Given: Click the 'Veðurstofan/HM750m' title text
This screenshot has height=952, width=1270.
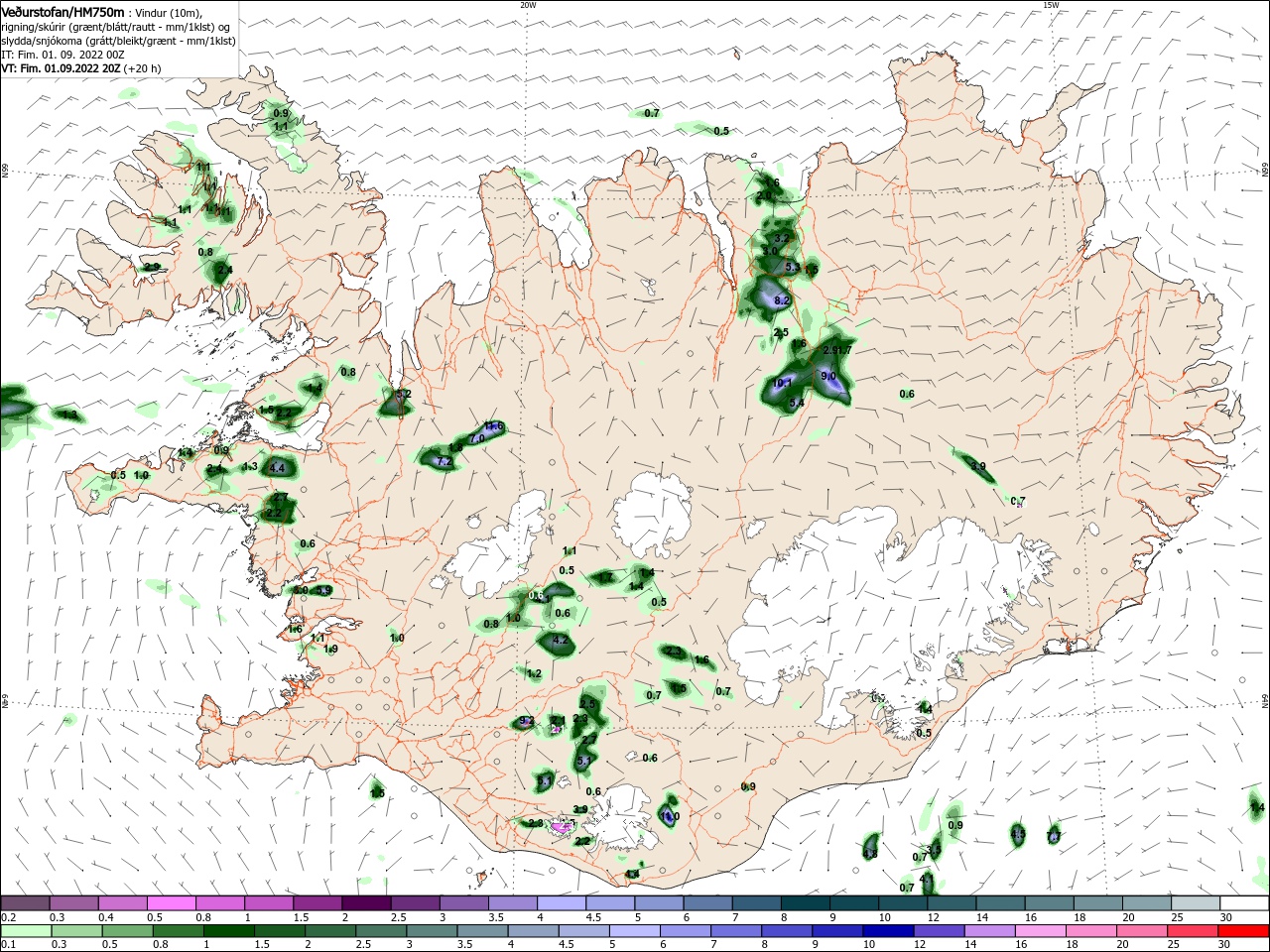Looking at the screenshot, I should [63, 11].
